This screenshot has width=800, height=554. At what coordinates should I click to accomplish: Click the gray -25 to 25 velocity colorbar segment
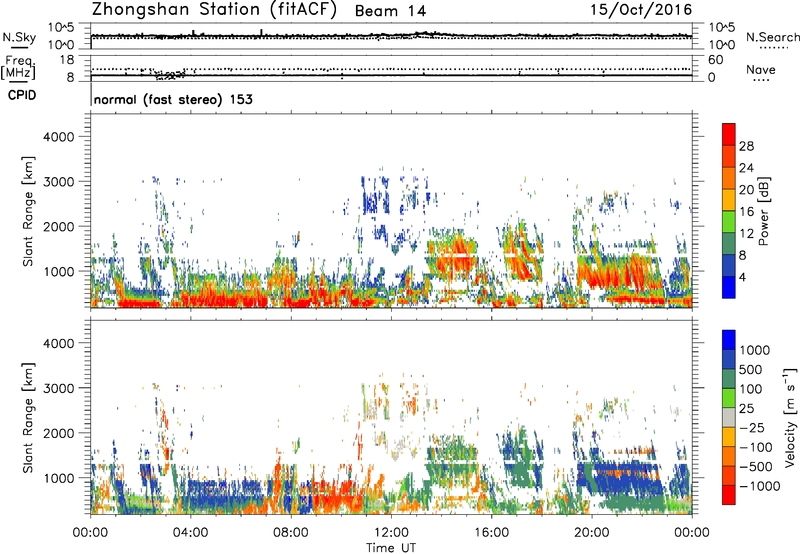pyautogui.click(x=729, y=417)
